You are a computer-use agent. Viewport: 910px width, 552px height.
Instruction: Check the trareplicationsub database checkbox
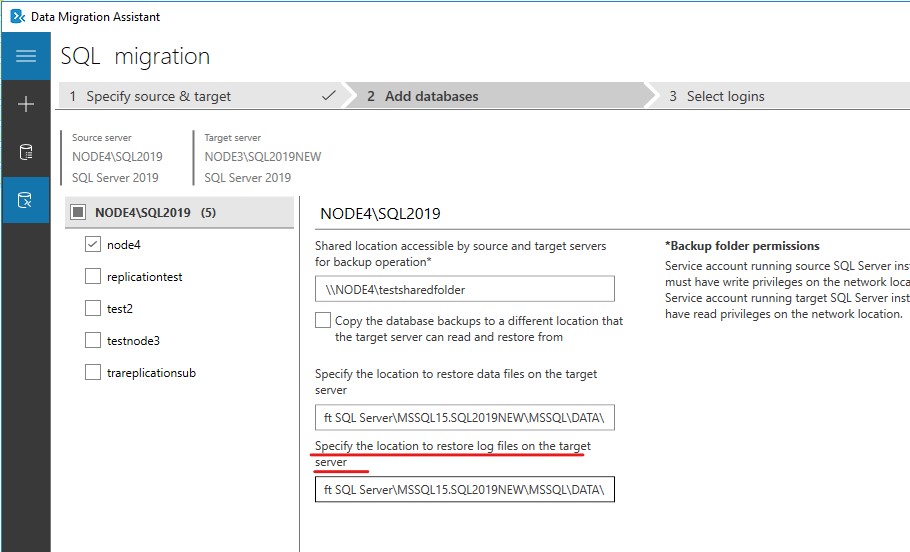pyautogui.click(x=93, y=372)
